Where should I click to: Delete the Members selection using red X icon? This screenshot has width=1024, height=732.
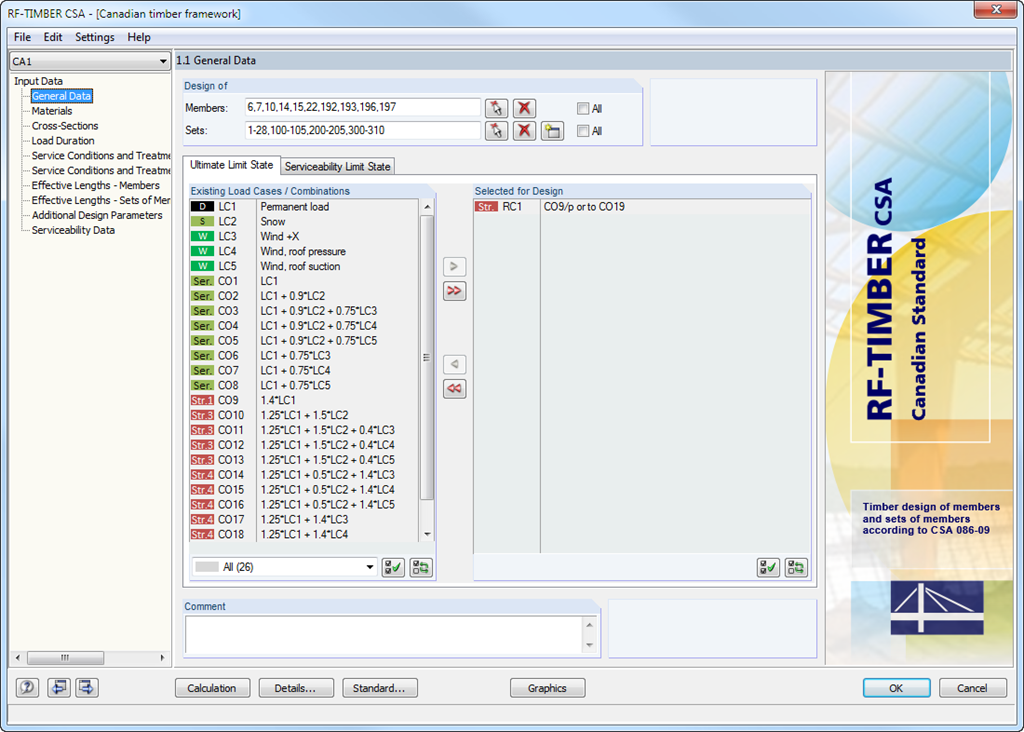click(x=524, y=108)
